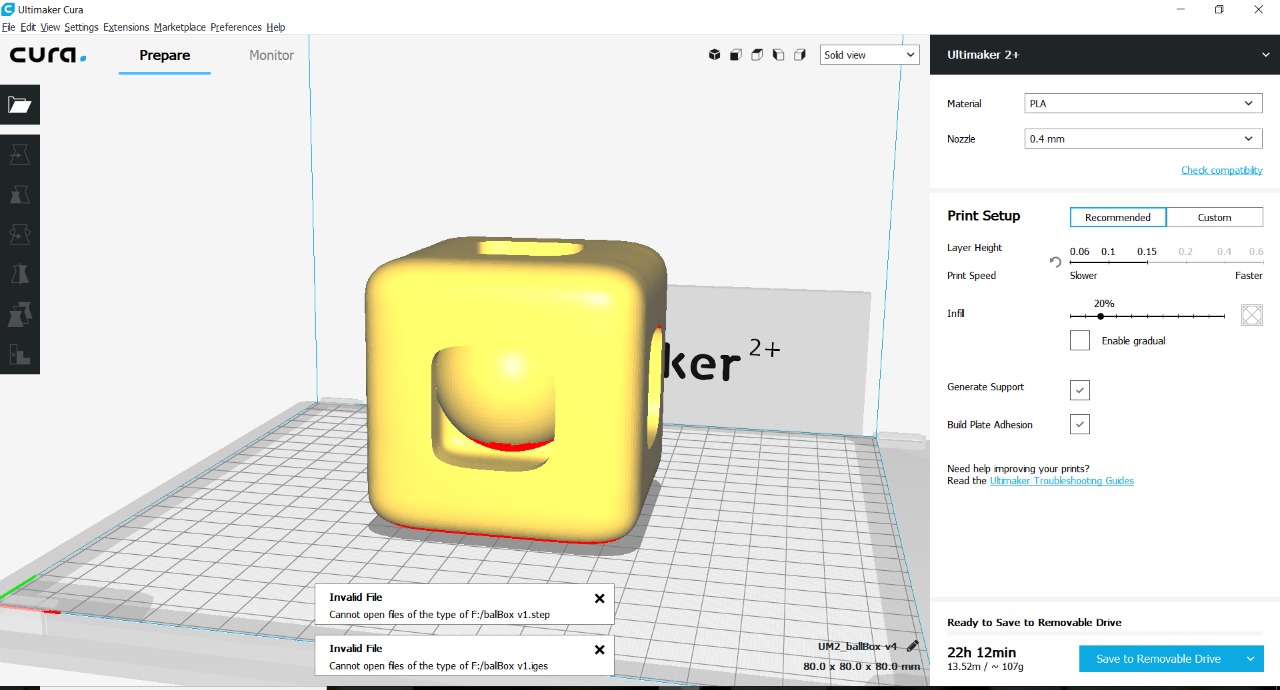Click Save to Removable Drive button

tap(1158, 659)
